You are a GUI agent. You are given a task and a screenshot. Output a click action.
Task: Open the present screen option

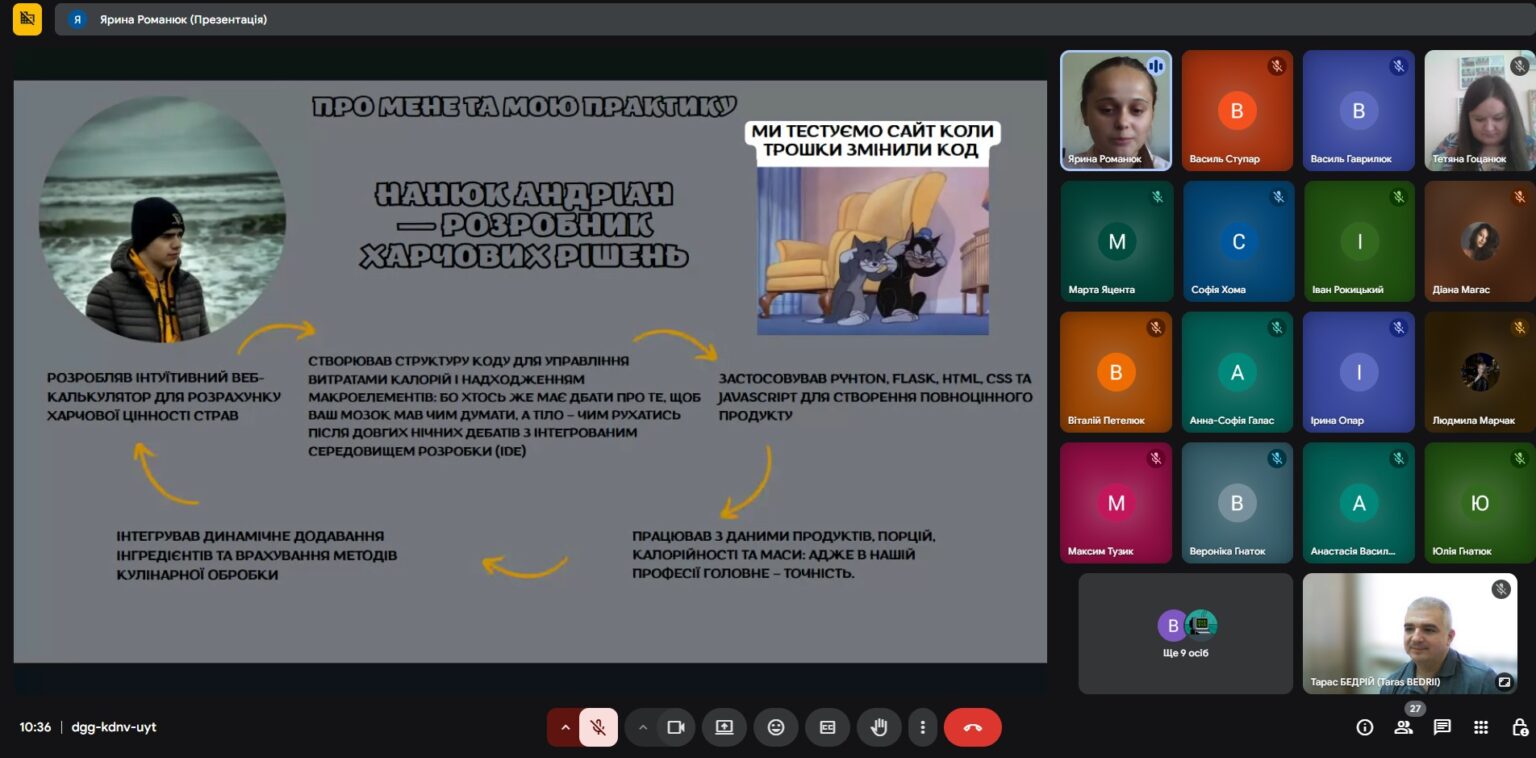724,727
